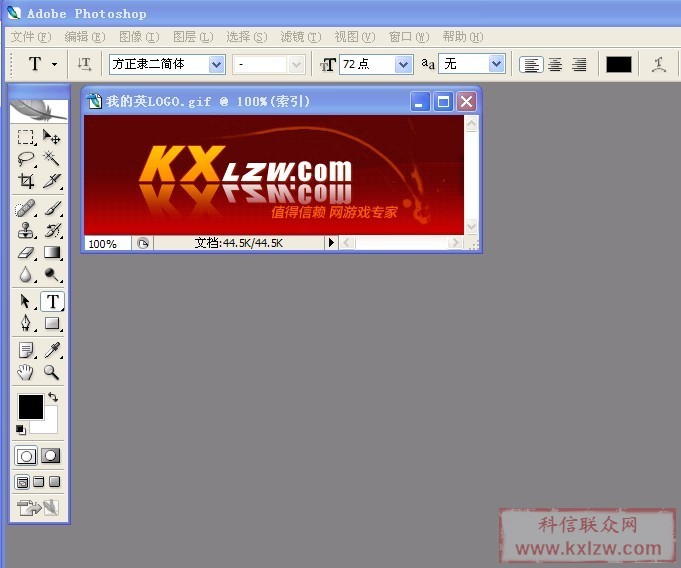
Task: Reset default foreground and background colors
Action: (x=20, y=430)
